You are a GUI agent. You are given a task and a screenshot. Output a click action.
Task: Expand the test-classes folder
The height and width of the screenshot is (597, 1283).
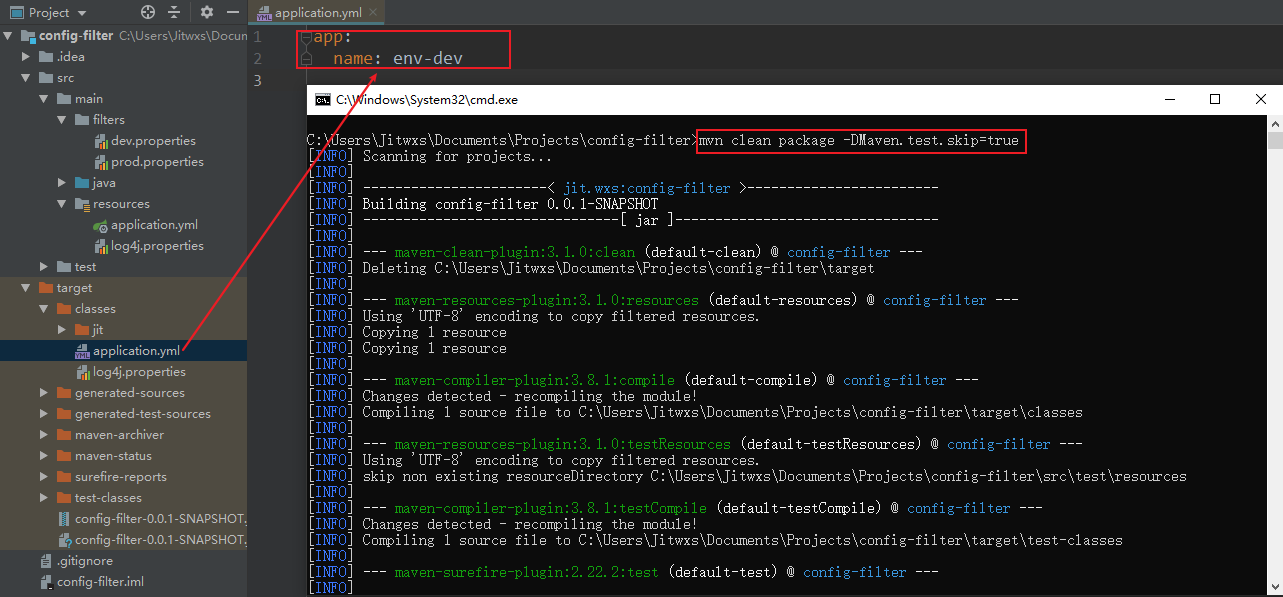click(44, 498)
